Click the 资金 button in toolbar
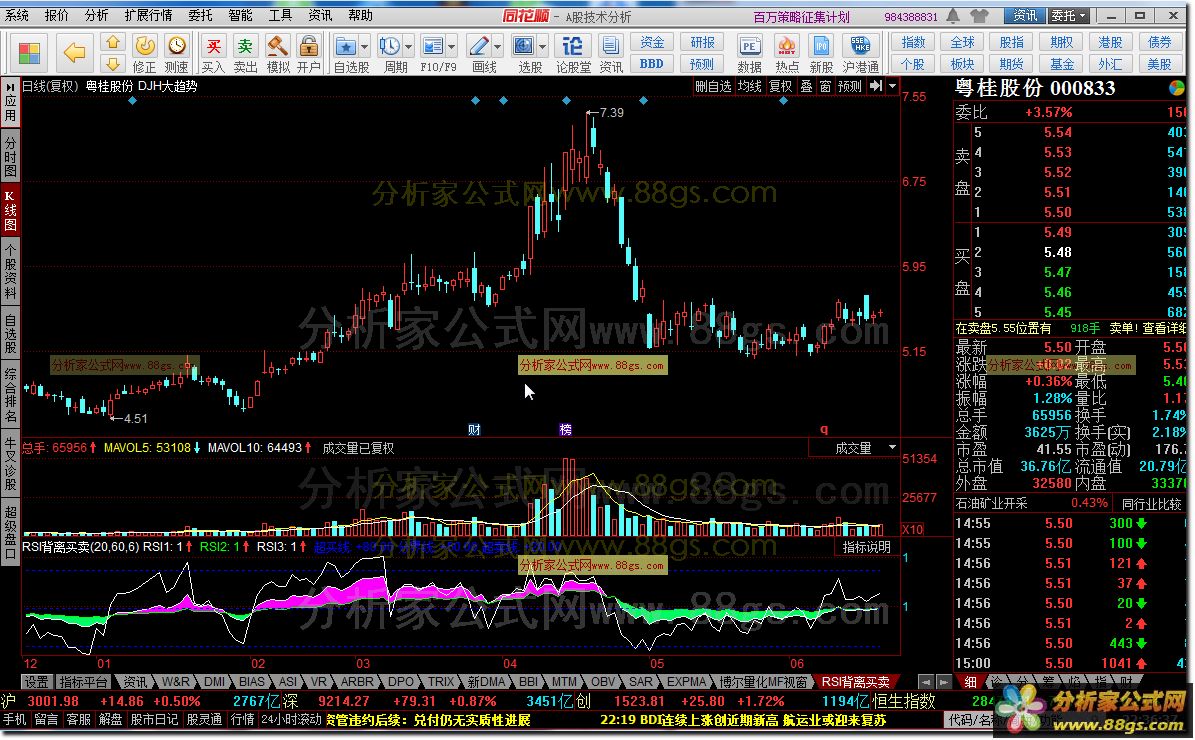 click(652, 43)
